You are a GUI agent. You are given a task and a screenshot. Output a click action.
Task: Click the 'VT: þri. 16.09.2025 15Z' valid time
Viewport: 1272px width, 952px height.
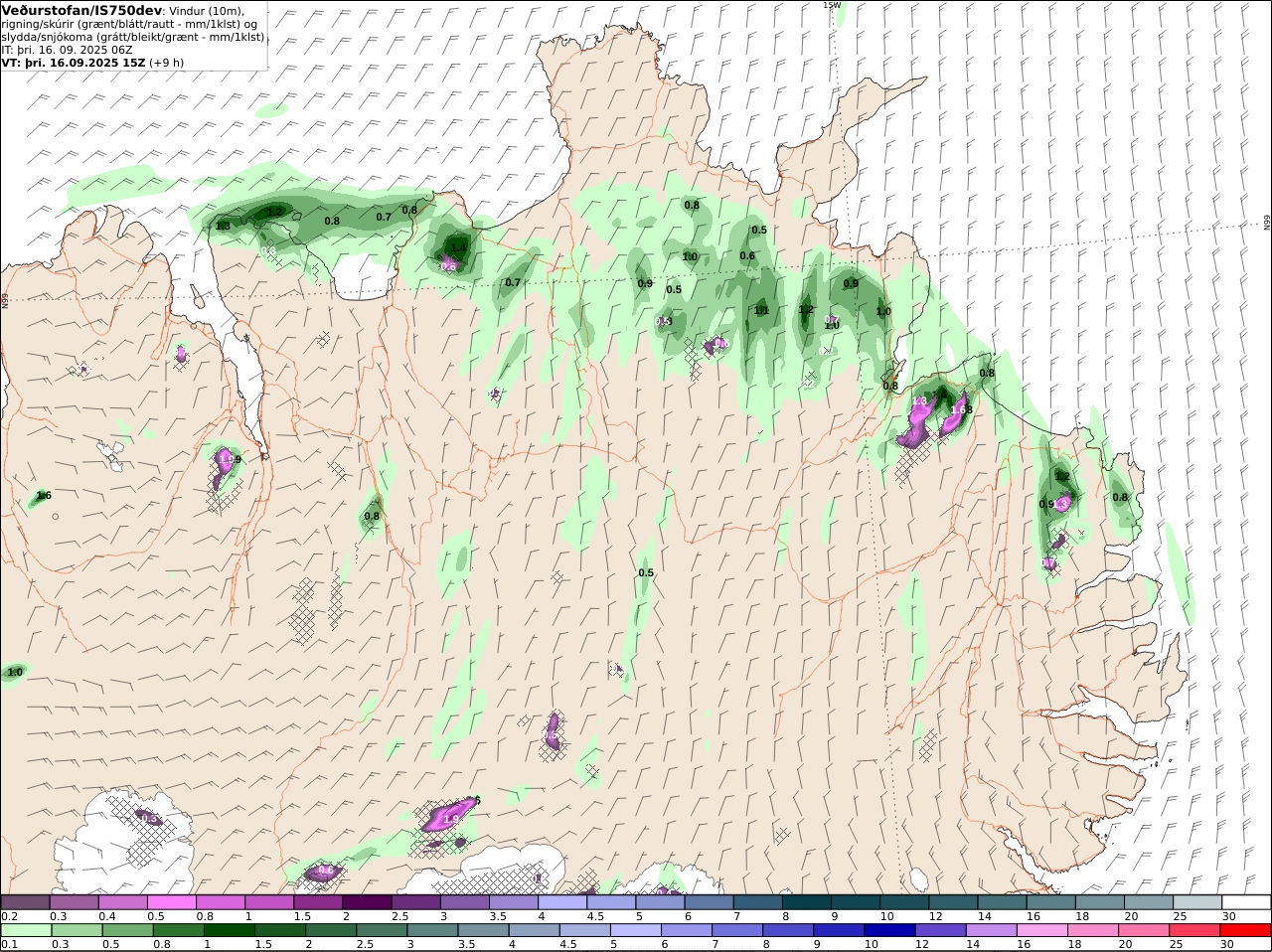coord(74,63)
